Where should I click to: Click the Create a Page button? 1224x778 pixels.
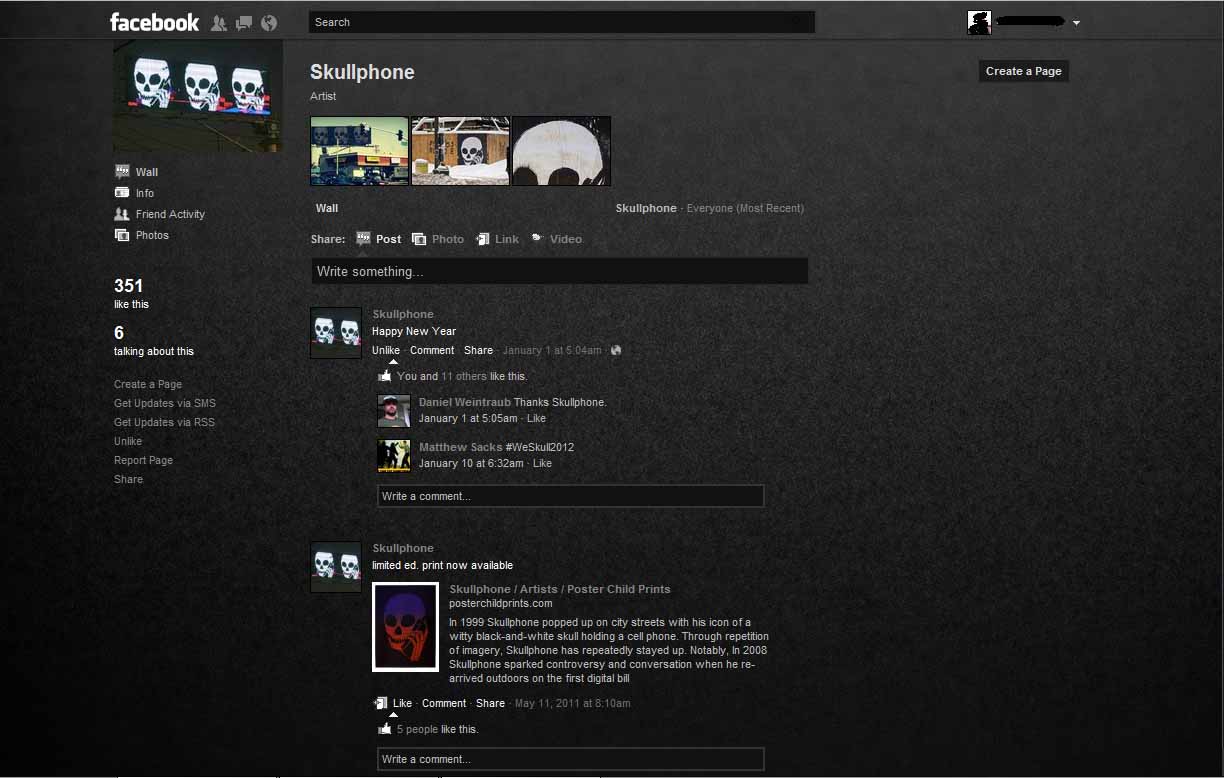point(1024,71)
